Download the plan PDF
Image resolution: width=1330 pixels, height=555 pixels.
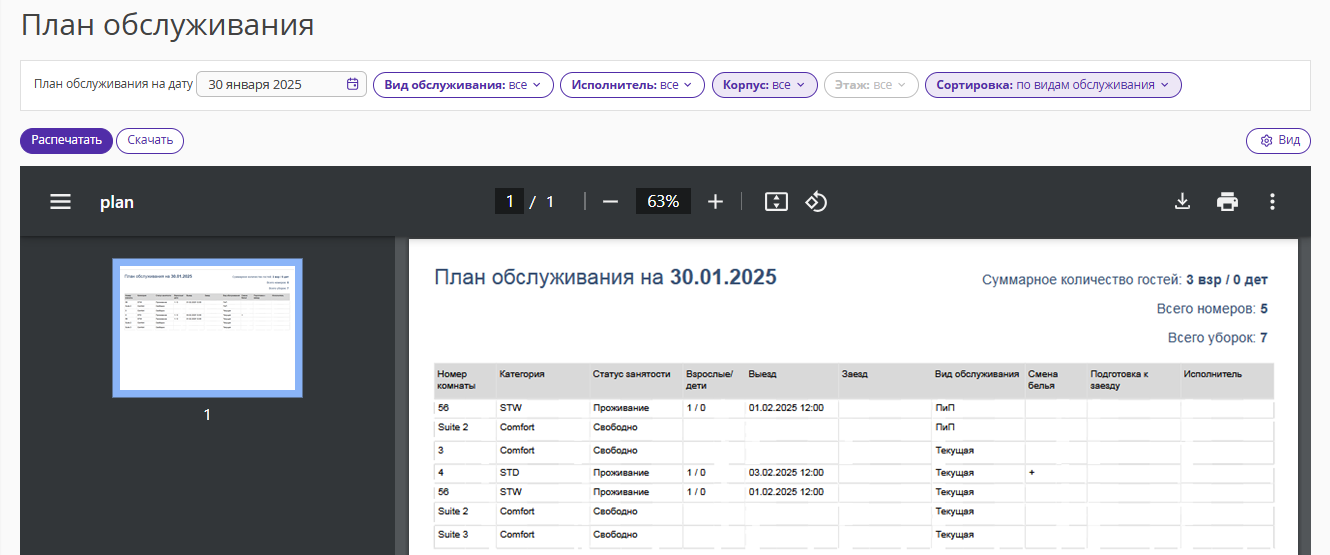1182,201
